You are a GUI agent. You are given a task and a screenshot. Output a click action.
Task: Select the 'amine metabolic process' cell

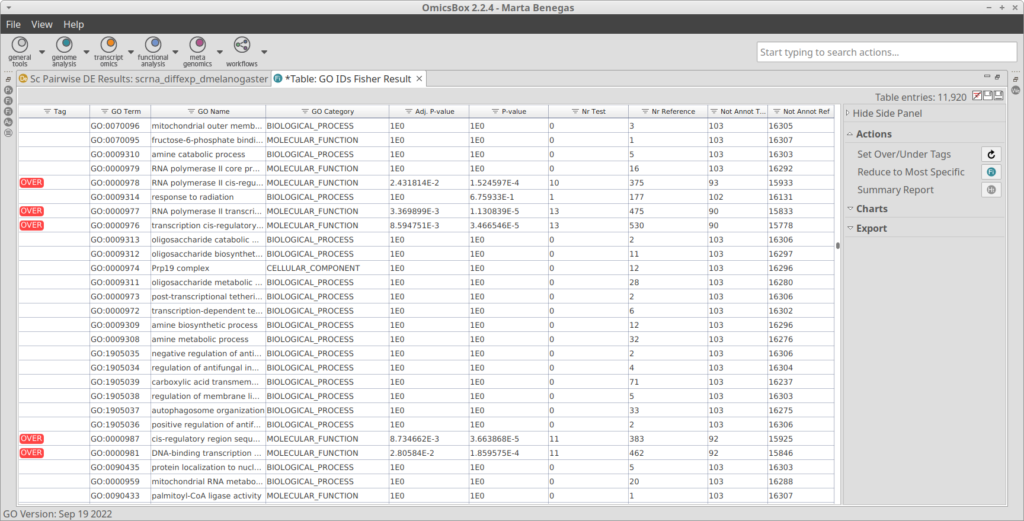[x=208, y=339]
